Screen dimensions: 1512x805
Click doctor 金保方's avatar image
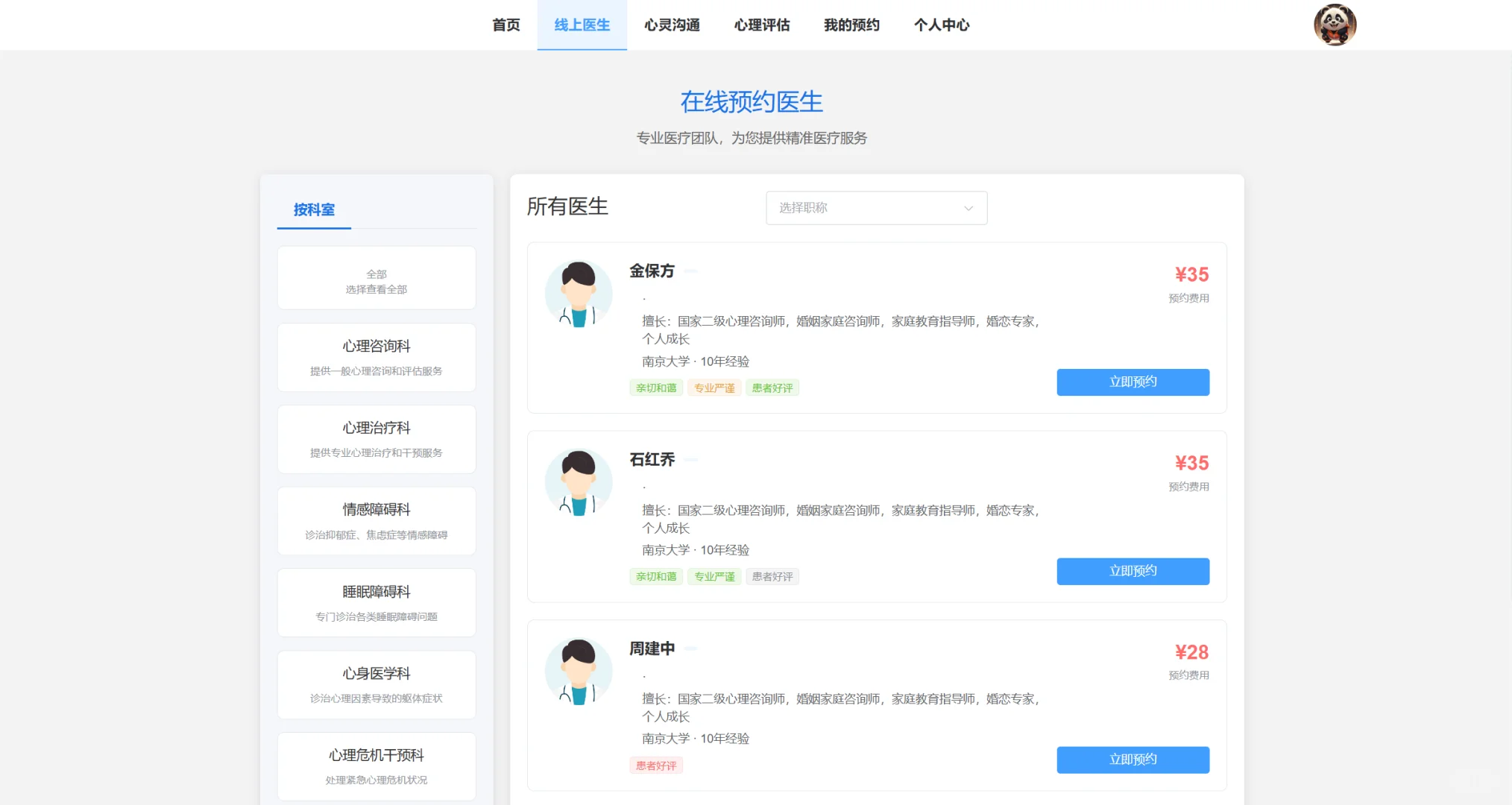579,293
